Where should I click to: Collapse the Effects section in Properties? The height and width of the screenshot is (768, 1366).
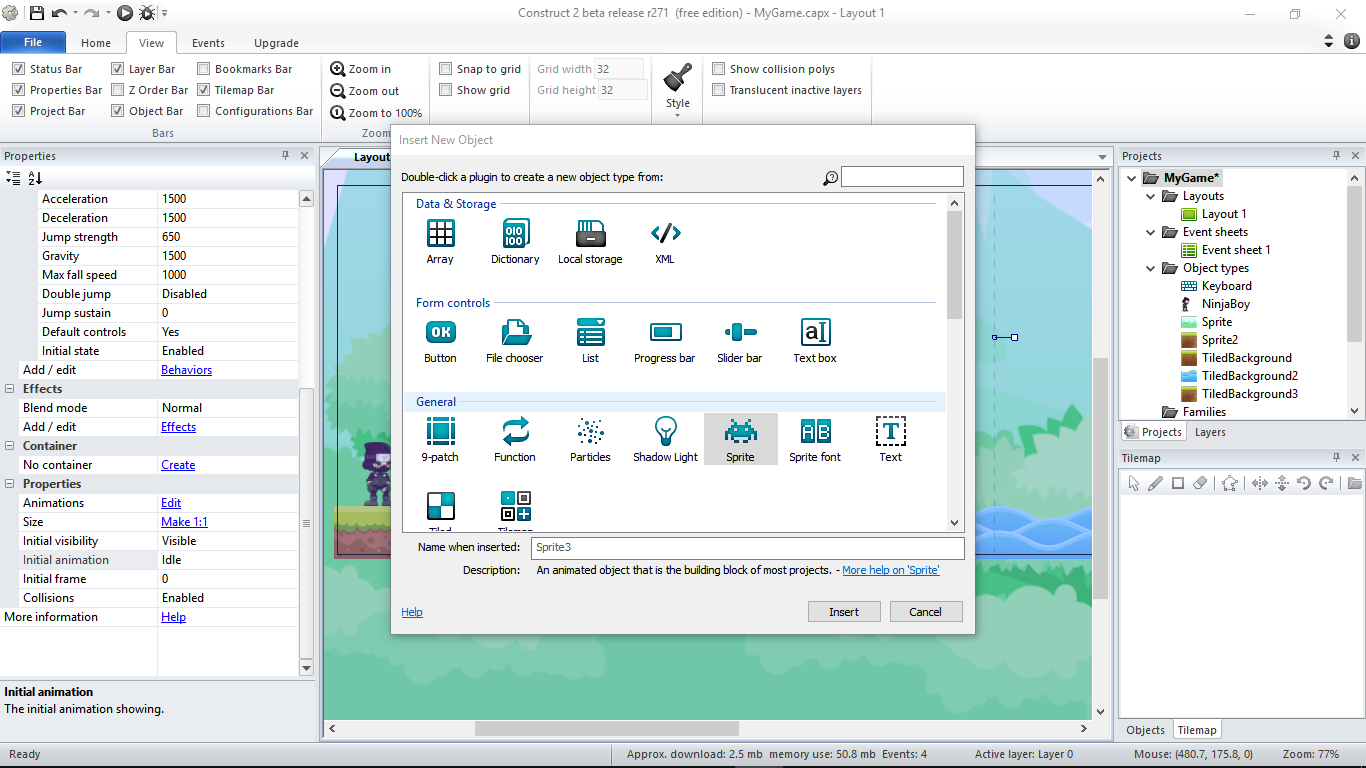[10, 389]
